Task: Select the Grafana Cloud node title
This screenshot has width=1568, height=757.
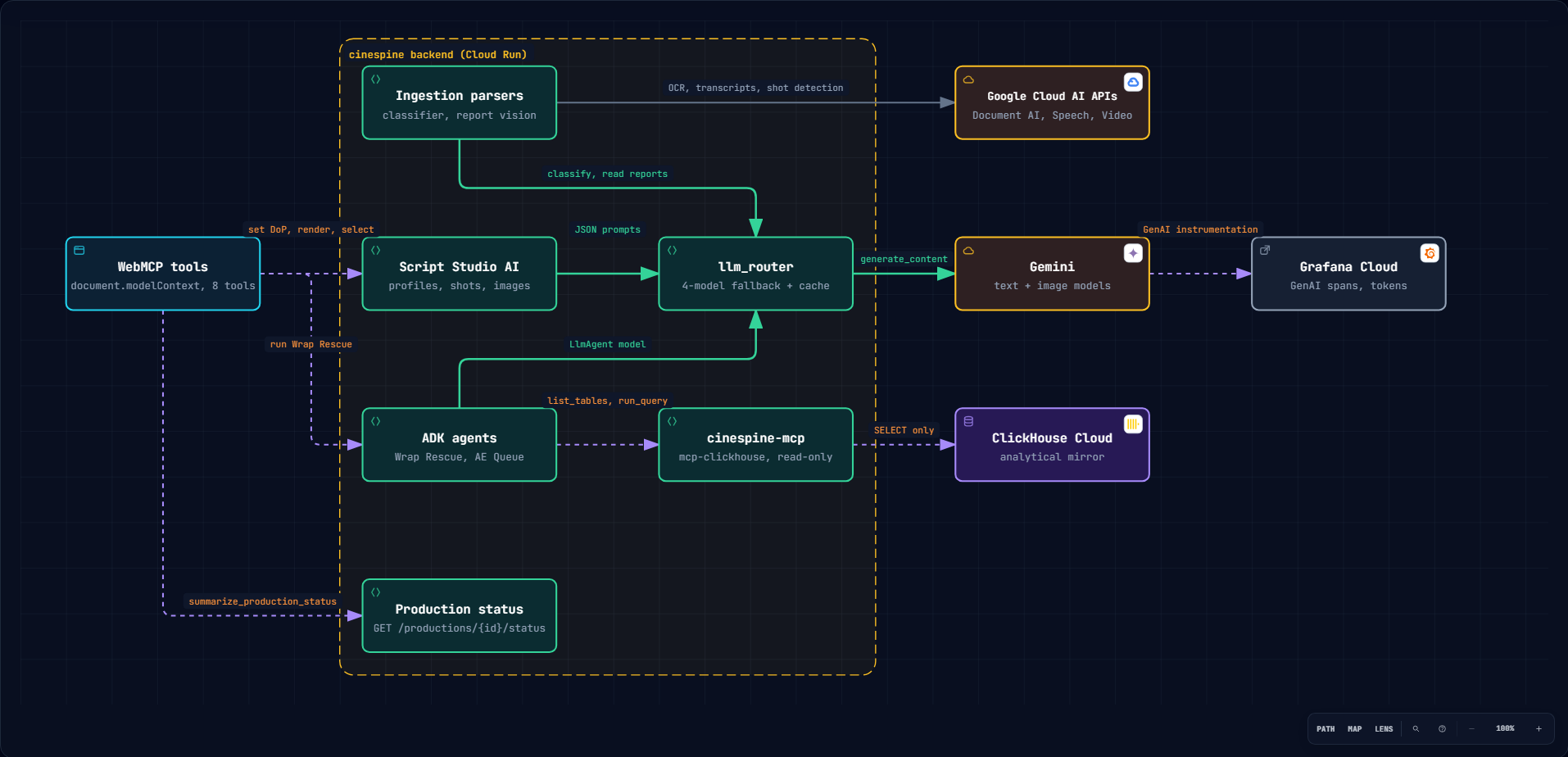Action: [x=1348, y=267]
